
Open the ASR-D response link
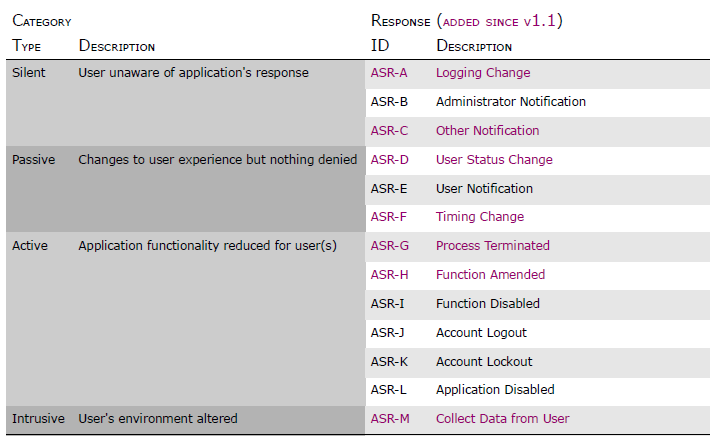pos(389,160)
